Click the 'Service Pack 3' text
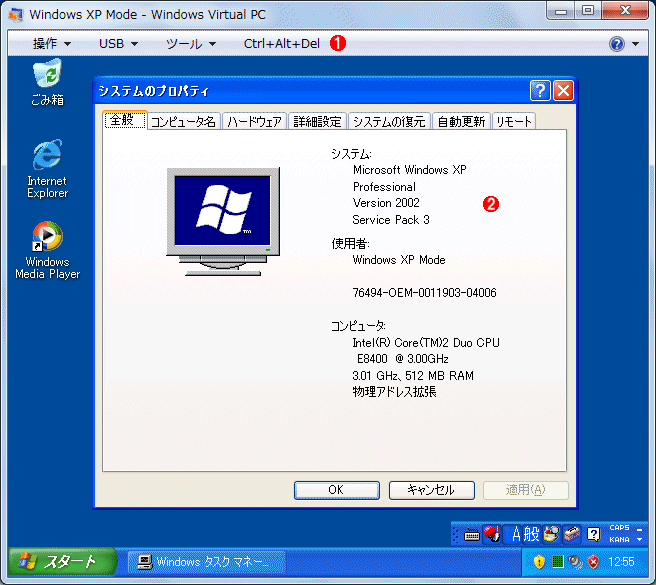This screenshot has height=585, width=656. point(391,220)
